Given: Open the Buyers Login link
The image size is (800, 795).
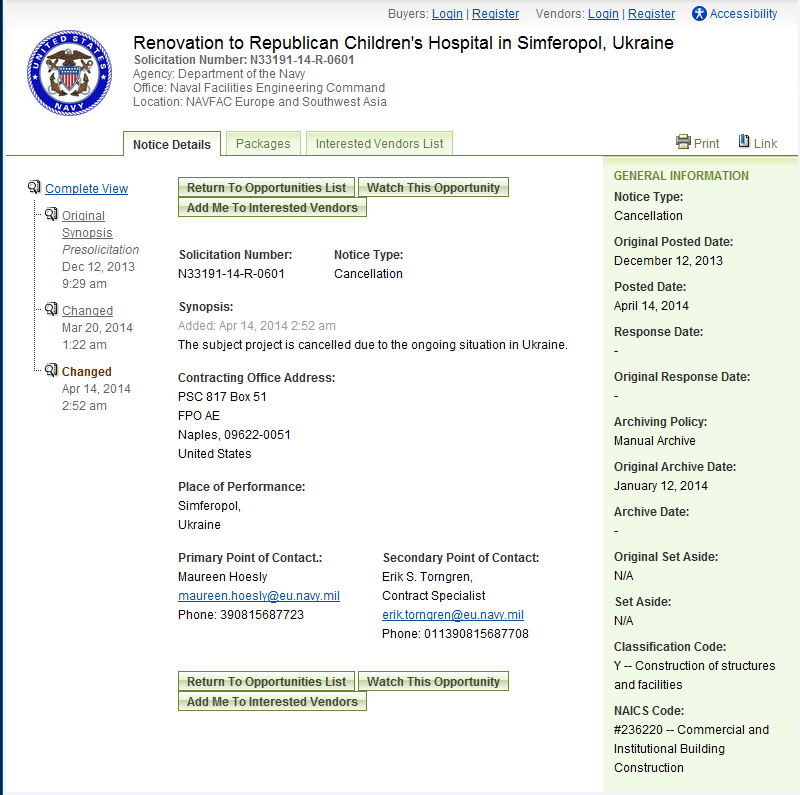Looking at the screenshot, I should pyautogui.click(x=447, y=14).
